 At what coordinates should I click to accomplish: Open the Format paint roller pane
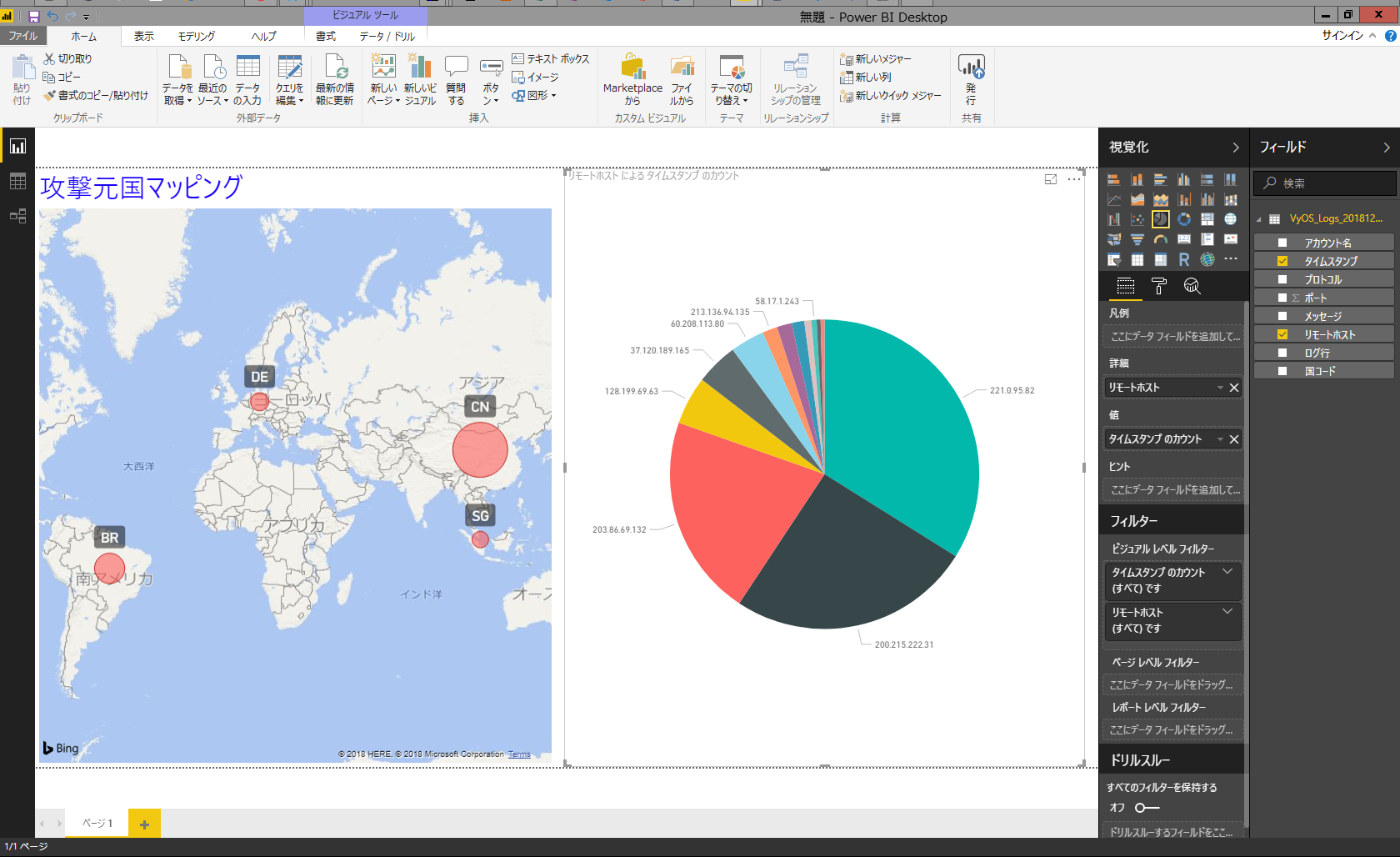[1159, 287]
